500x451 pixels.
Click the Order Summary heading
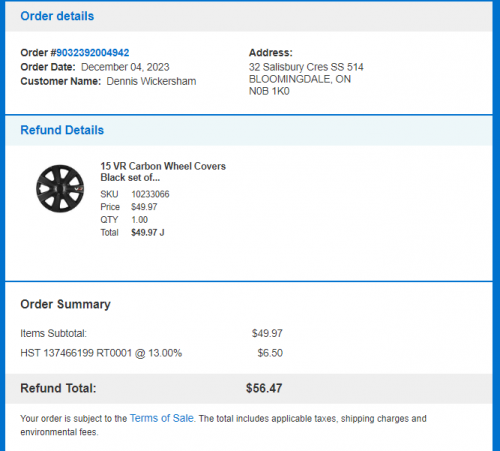(65, 304)
